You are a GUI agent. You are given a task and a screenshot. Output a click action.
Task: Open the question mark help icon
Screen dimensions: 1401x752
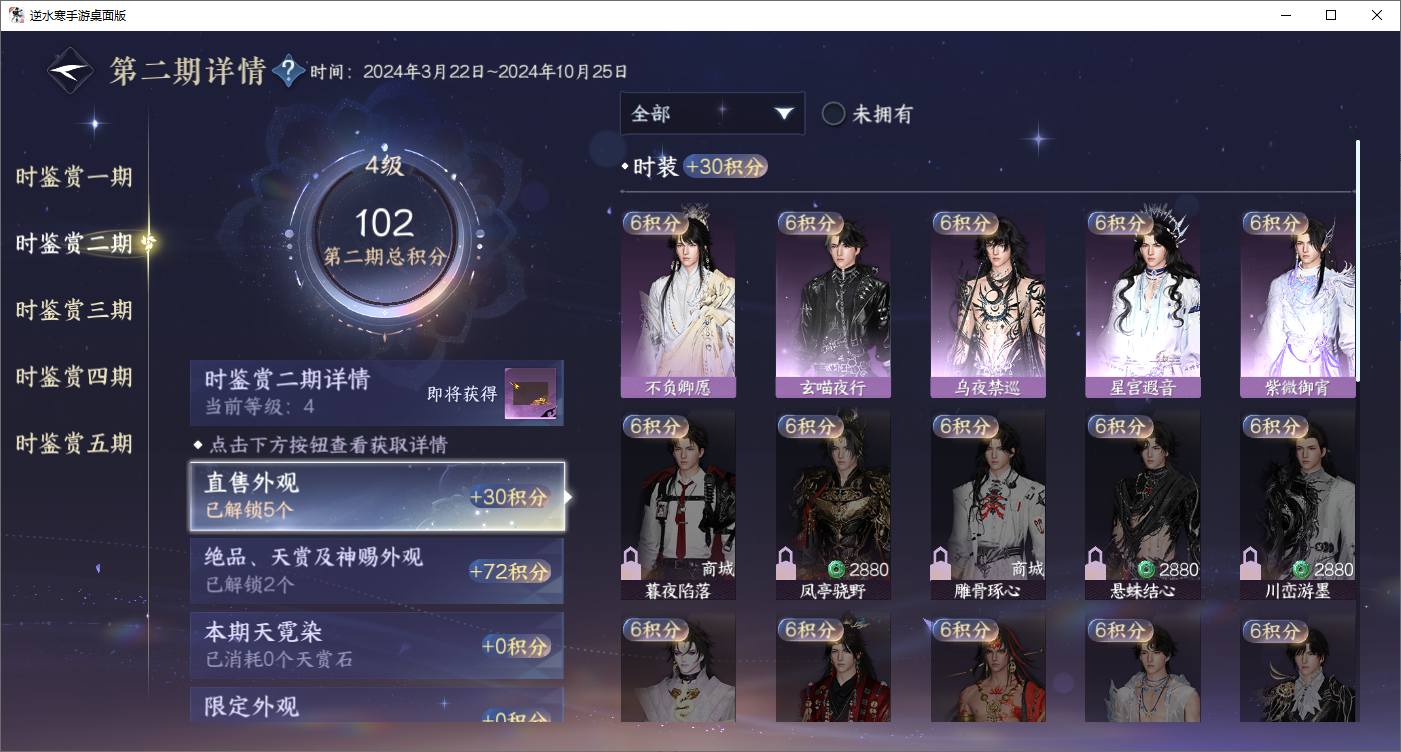tap(288, 71)
